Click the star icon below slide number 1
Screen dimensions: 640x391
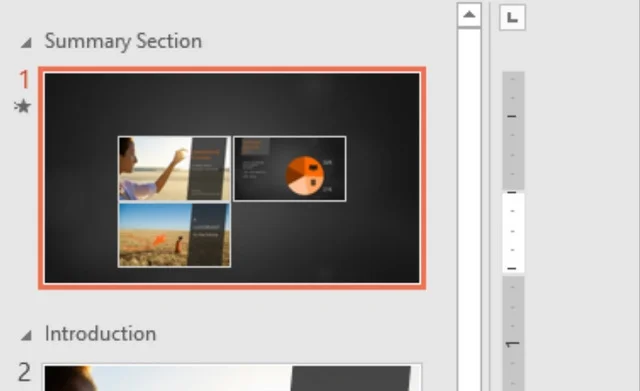click(22, 106)
